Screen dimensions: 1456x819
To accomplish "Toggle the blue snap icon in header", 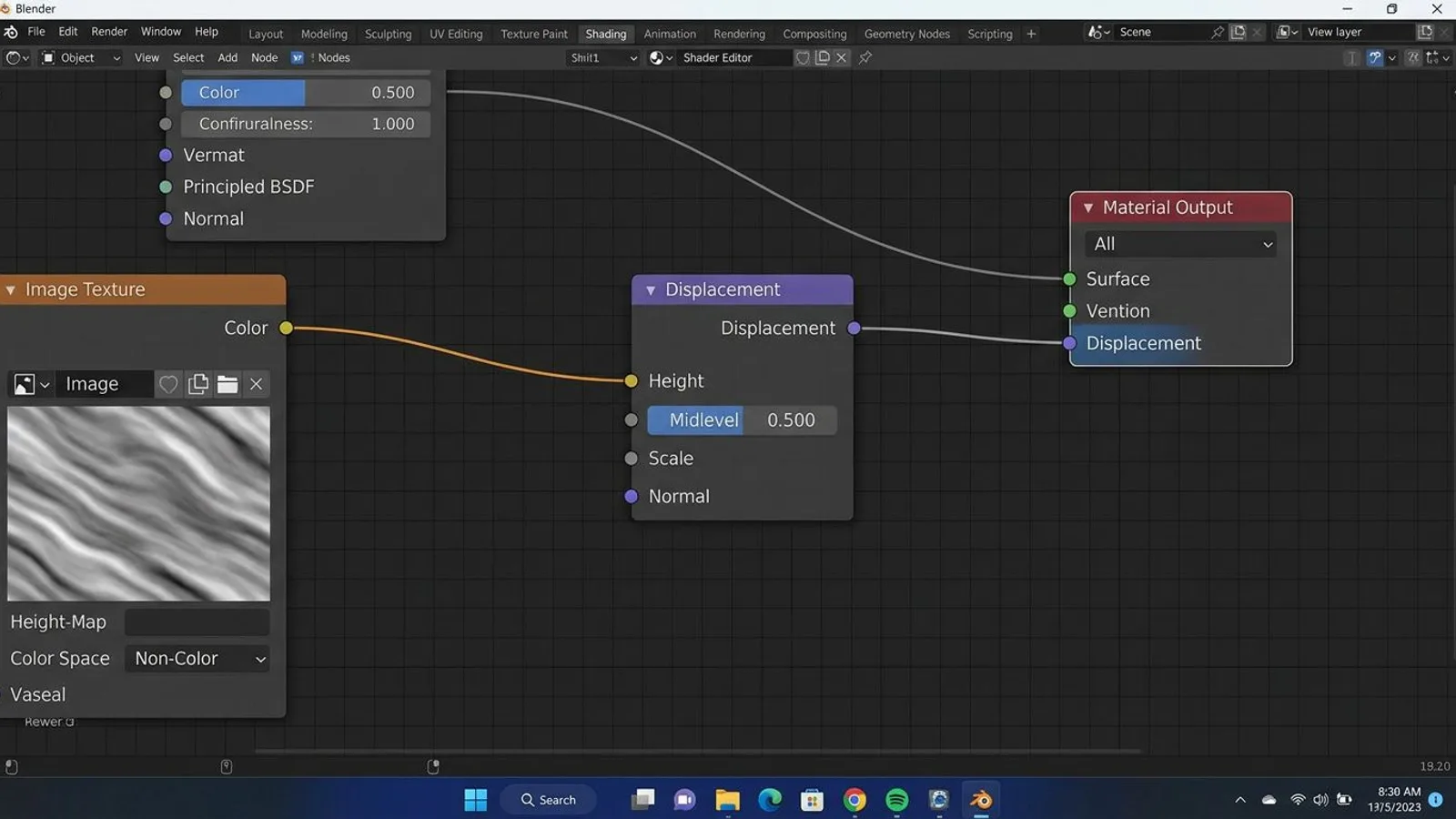I will (1375, 57).
